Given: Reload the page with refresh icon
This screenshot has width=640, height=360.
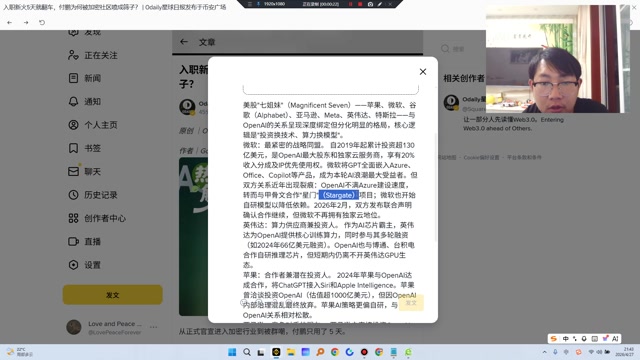Looking at the screenshot, I should click(x=42, y=22).
